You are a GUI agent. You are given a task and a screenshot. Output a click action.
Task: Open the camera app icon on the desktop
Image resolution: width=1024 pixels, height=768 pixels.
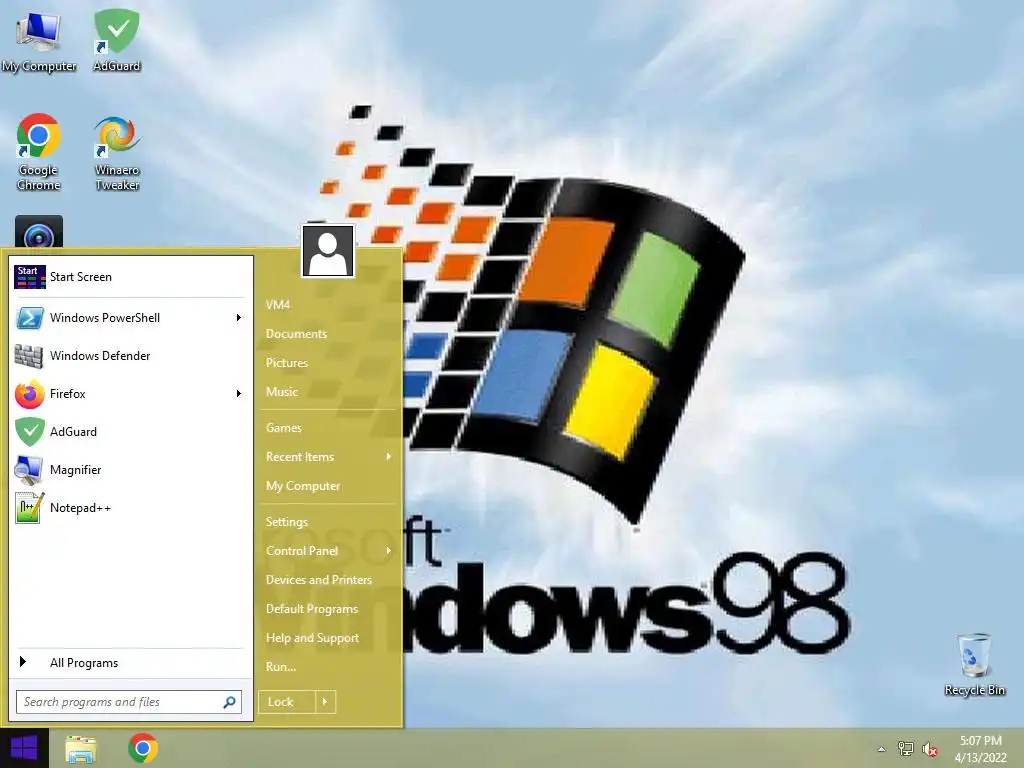pos(39,232)
